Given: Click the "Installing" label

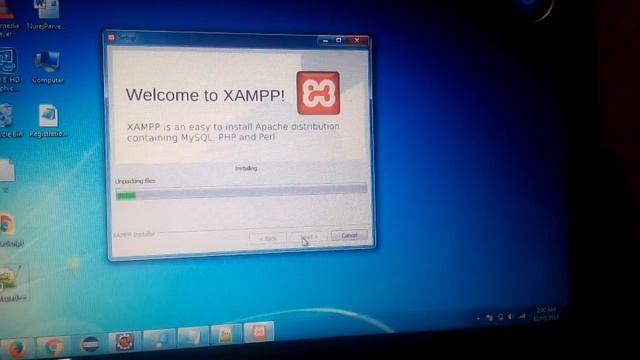Looking at the screenshot, I should pyautogui.click(x=246, y=168).
